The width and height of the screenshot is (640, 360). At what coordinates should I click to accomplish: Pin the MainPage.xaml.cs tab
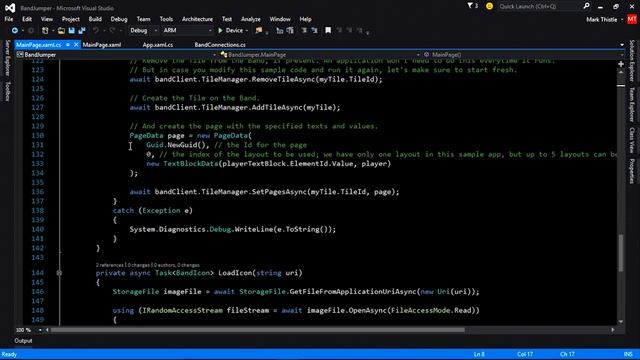point(68,44)
